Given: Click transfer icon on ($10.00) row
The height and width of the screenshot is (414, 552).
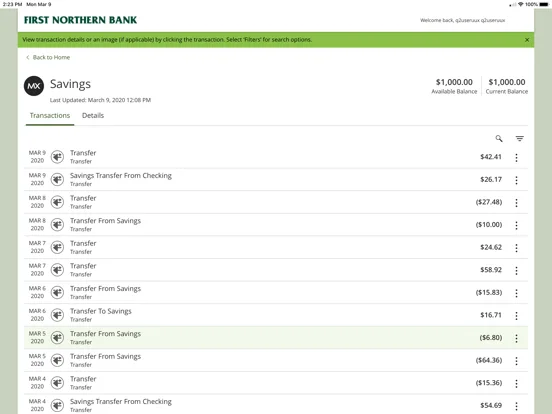Looking at the screenshot, I should tap(57, 224).
